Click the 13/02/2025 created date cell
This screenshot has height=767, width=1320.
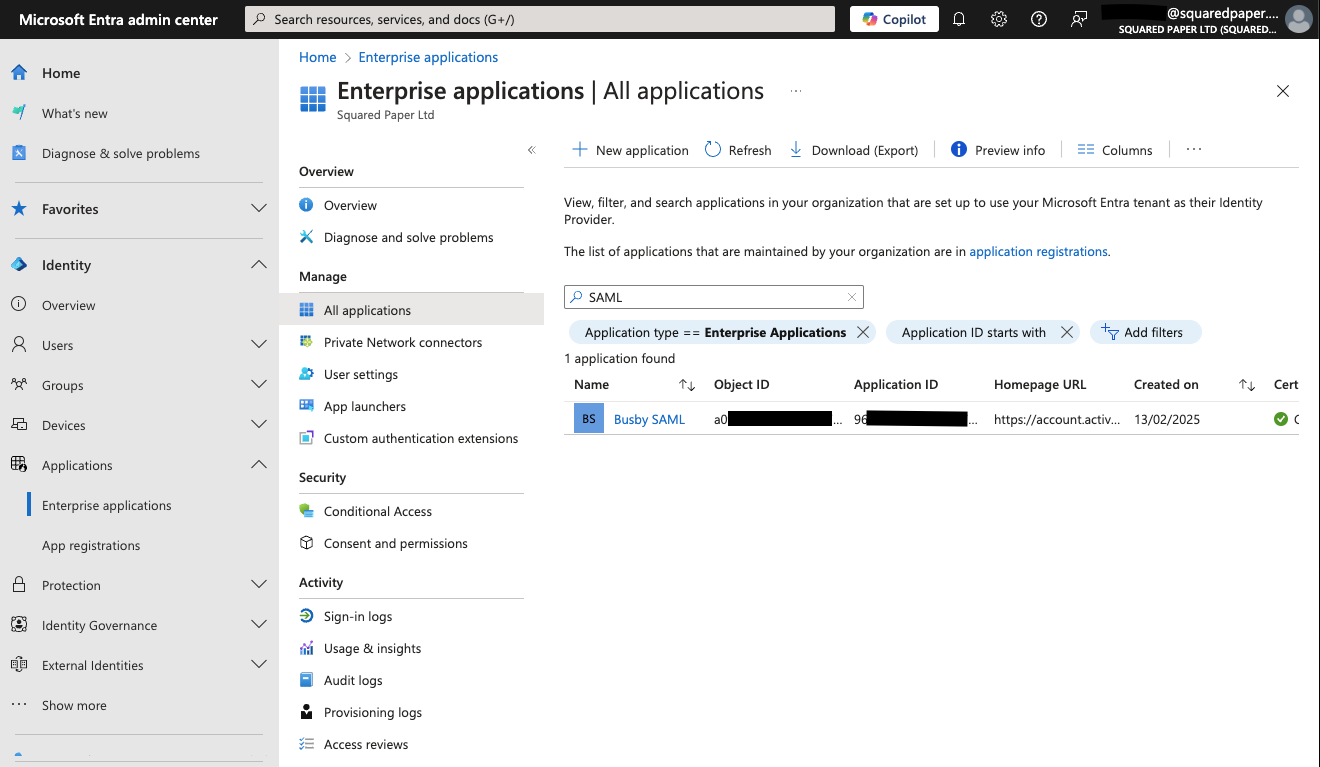1166,419
